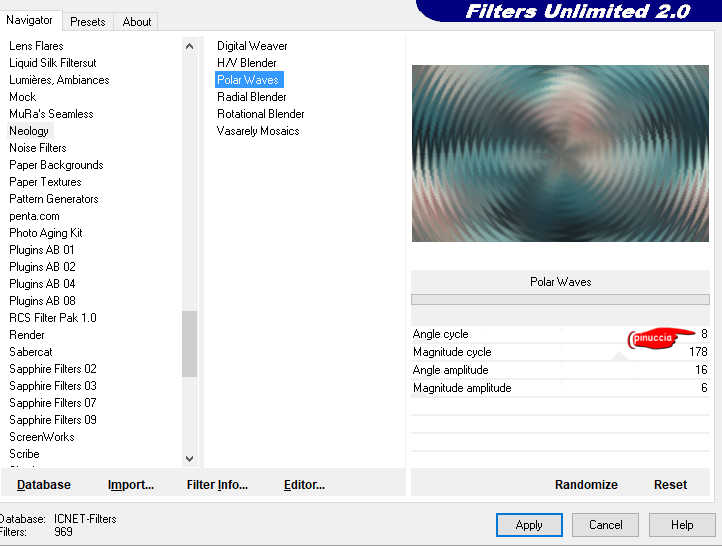Image resolution: width=722 pixels, height=546 pixels.
Task: Click the Import... button
Action: pos(131,485)
